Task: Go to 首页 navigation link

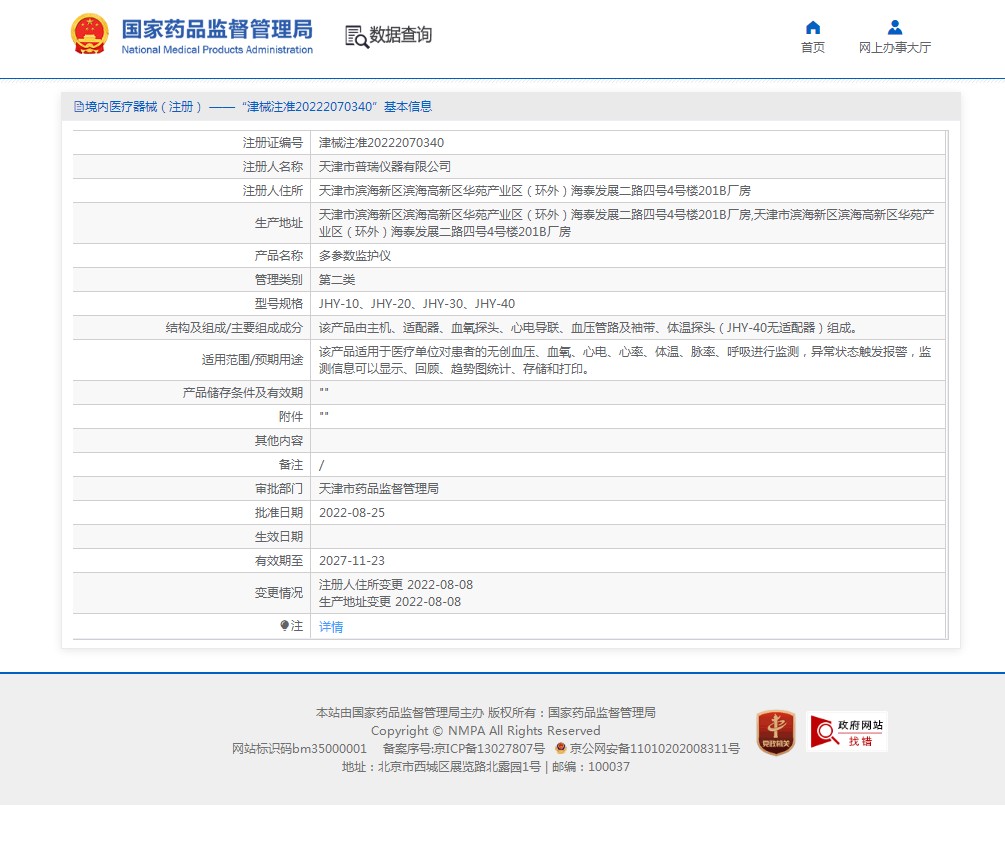Action: coord(813,47)
